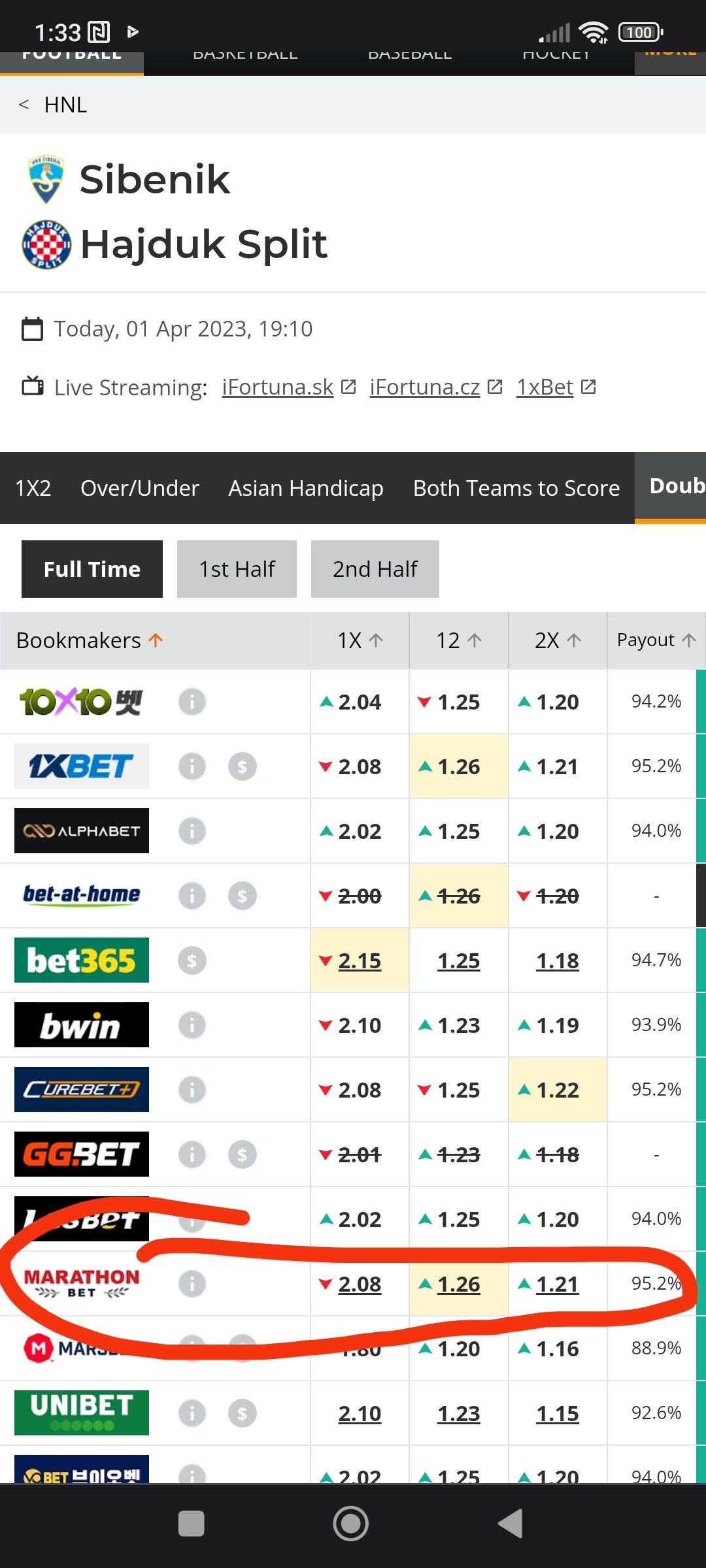The image size is (706, 1568).
Task: Tap the info icon next to 1xBet
Action: coord(192,766)
